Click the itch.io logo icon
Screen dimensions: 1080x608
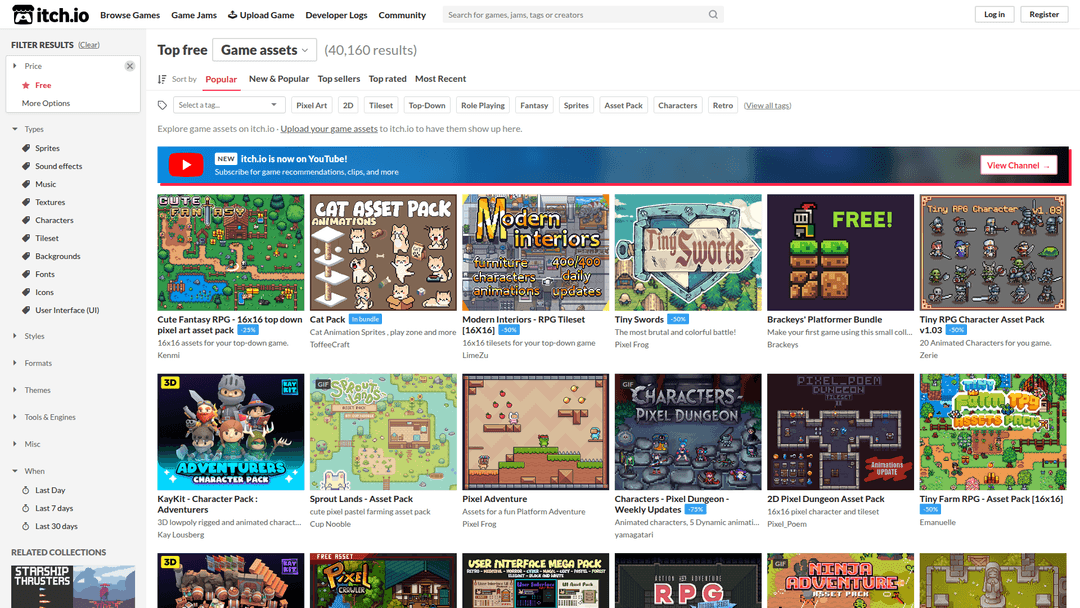(21, 15)
